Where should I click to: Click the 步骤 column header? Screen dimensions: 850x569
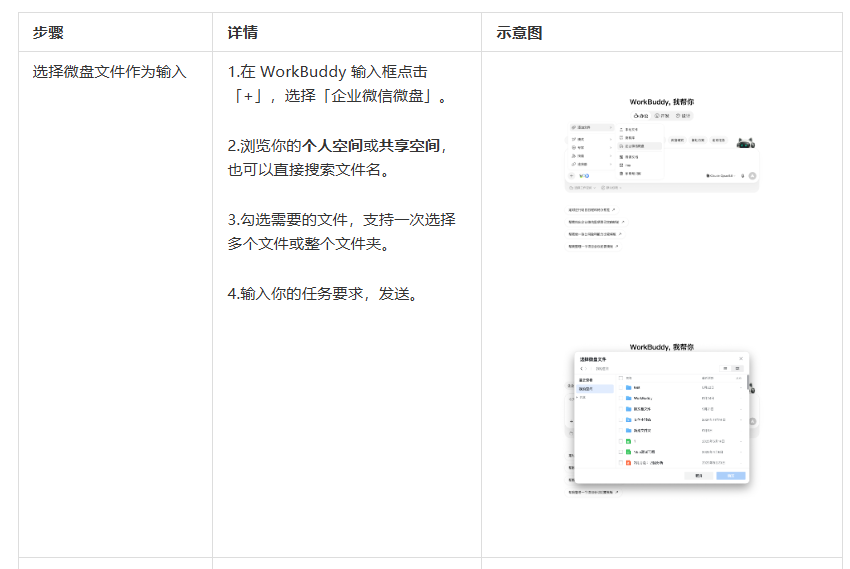[x=48, y=33]
